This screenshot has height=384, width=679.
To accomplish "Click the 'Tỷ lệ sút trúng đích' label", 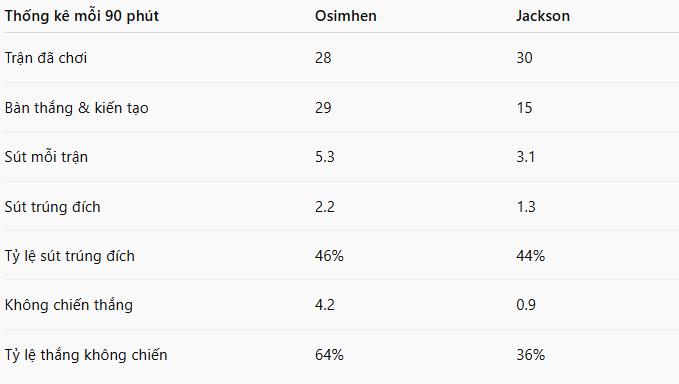I will pyautogui.click(x=70, y=256).
